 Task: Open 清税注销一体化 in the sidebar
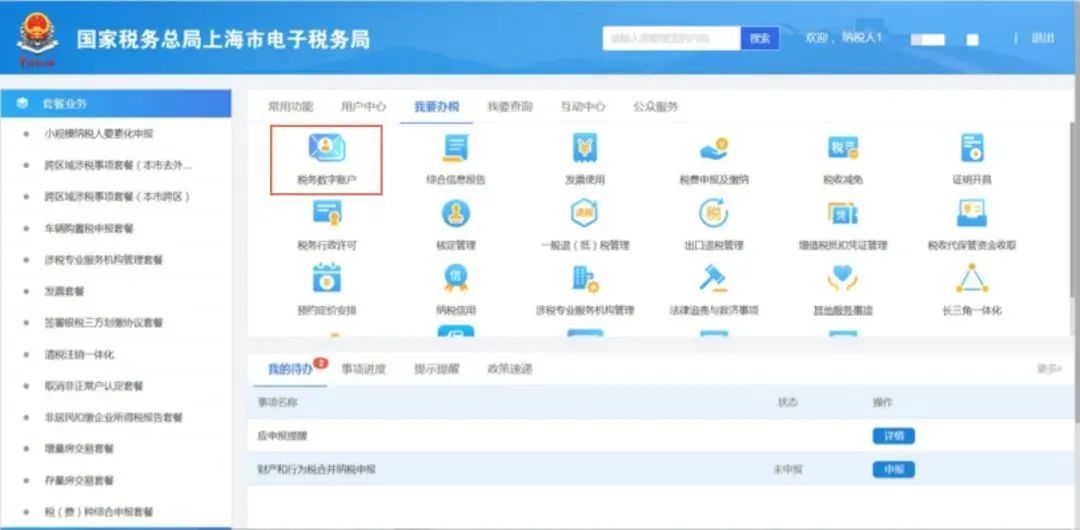tap(79, 354)
